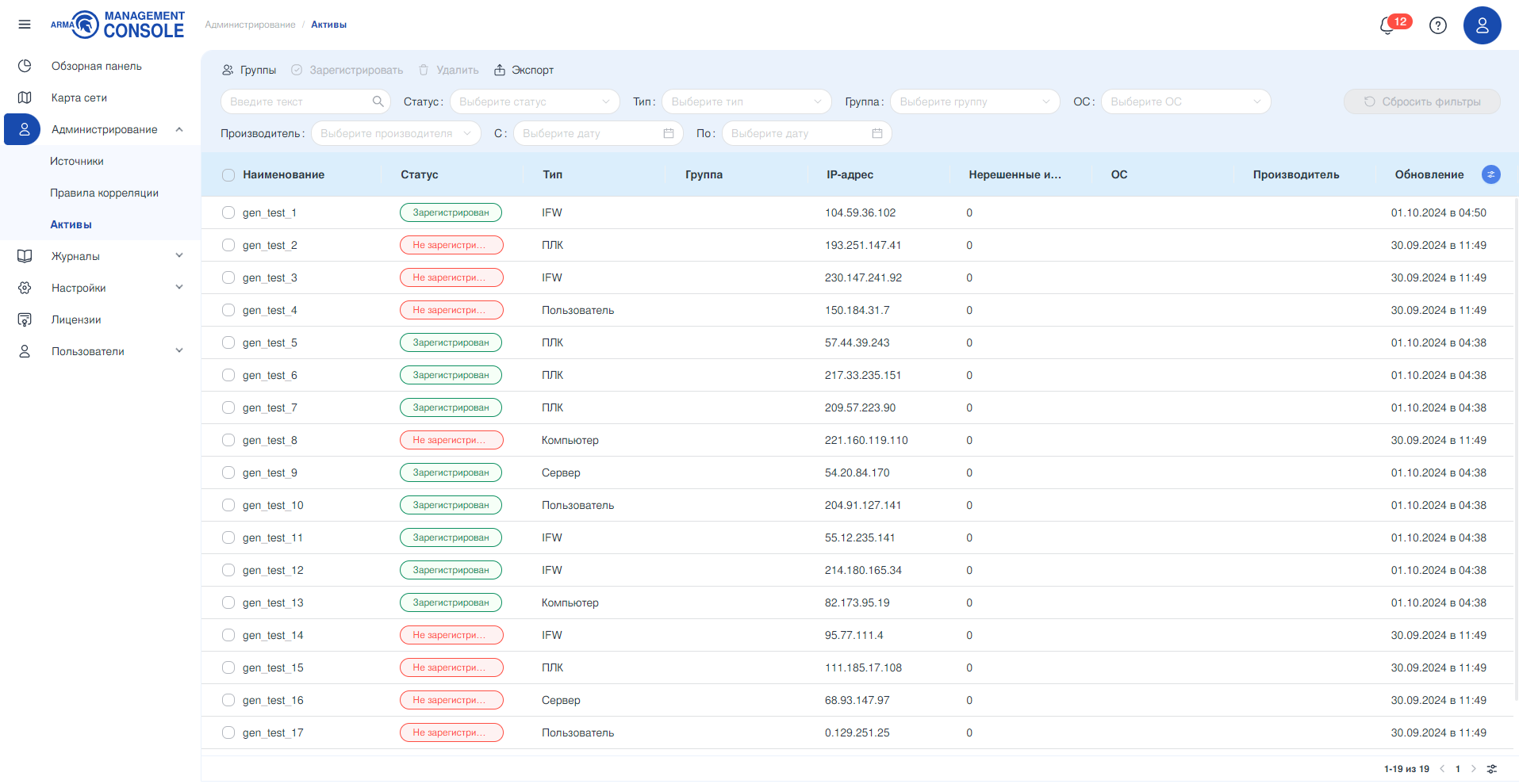Click the text search input field
The height and width of the screenshot is (784, 1519).
click(x=305, y=101)
